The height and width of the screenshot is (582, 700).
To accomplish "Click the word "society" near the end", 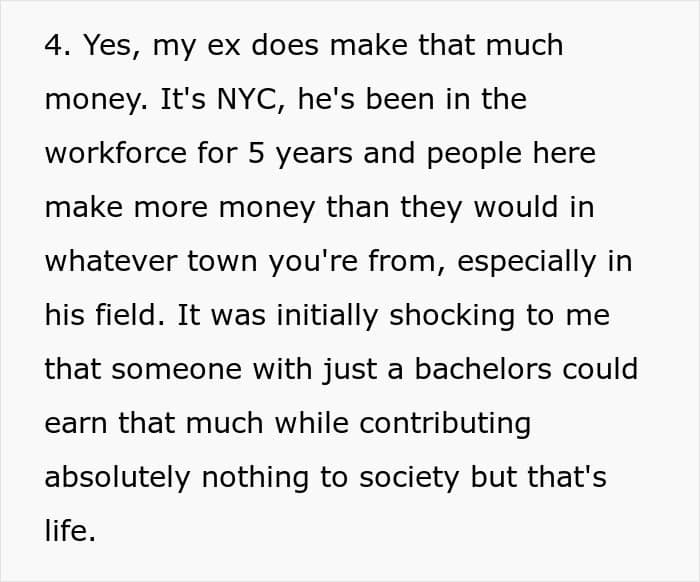I will [409, 477].
